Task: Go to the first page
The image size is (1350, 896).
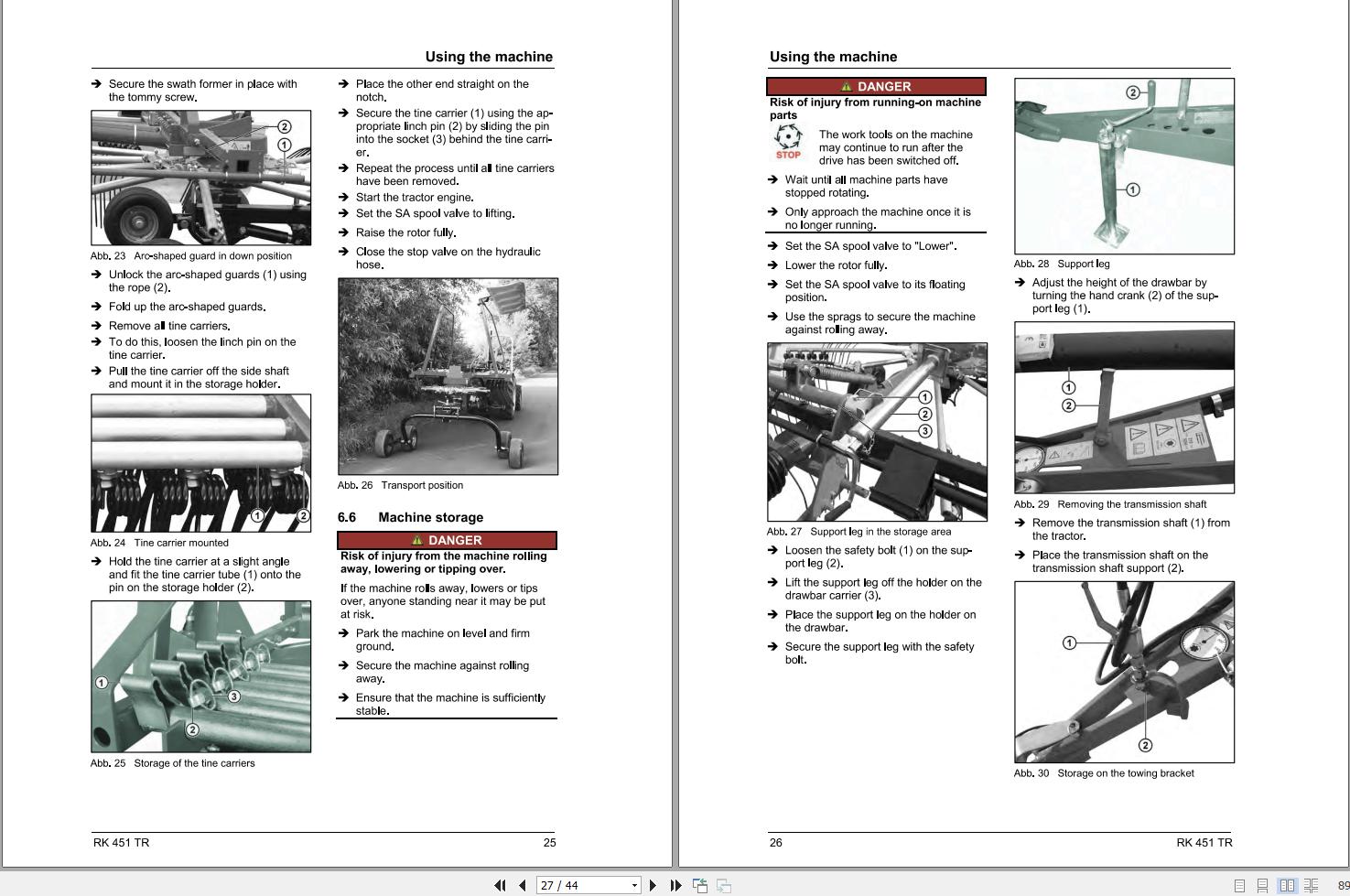Action: click(500, 885)
